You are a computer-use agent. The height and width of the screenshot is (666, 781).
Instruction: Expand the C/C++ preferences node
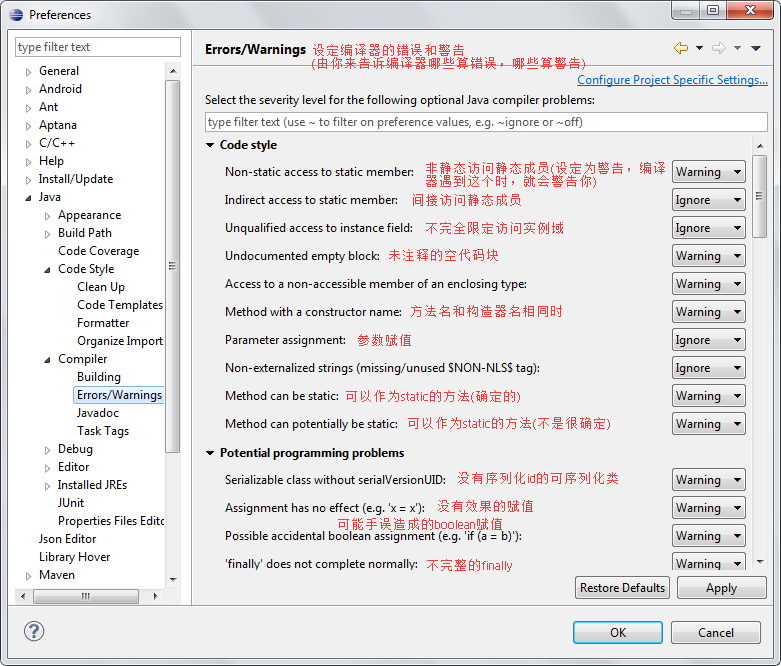pos(28,144)
